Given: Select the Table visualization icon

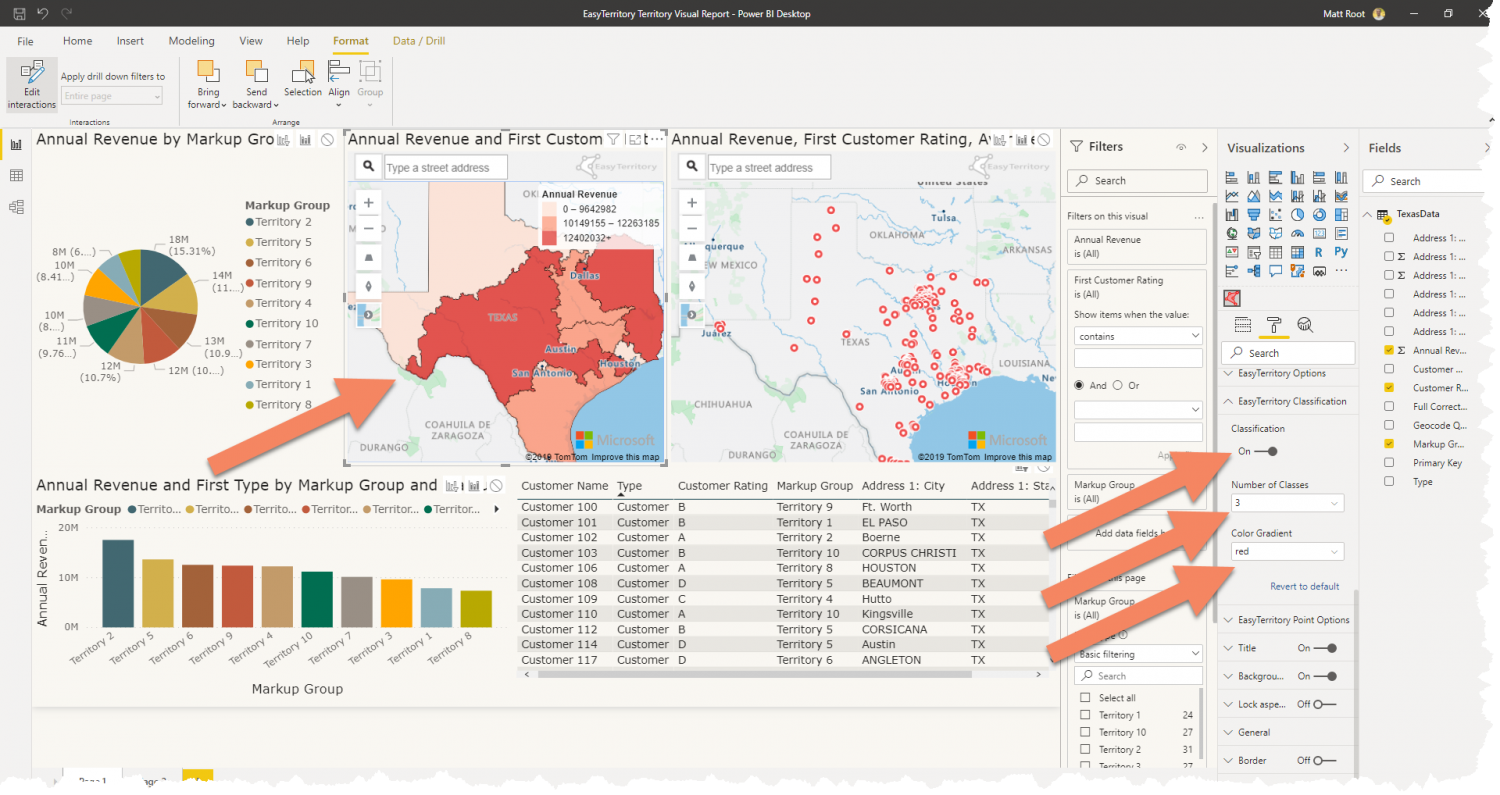Looking at the screenshot, I should point(1276,252).
